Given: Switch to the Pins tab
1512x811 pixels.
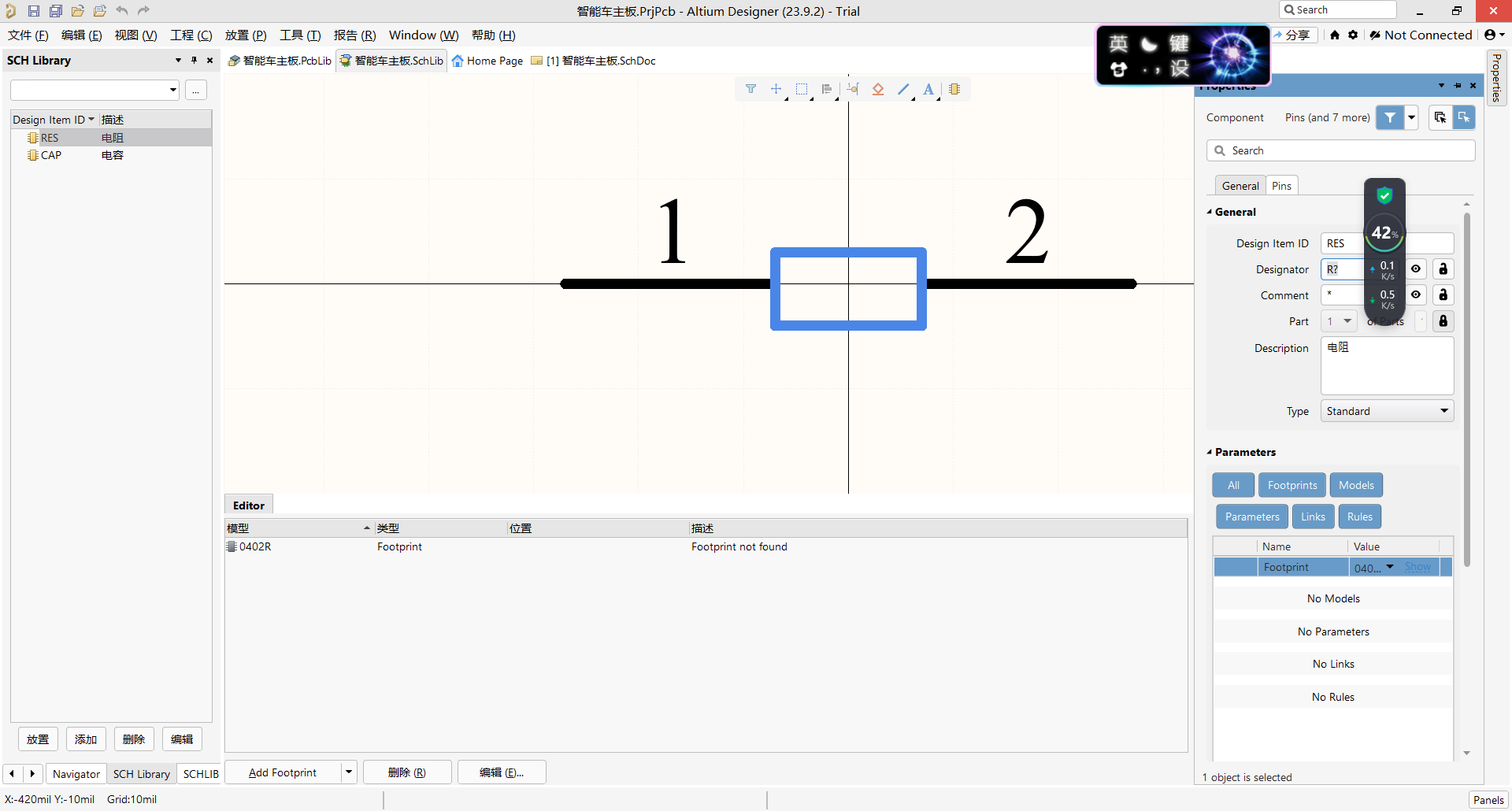Looking at the screenshot, I should pyautogui.click(x=1281, y=186).
